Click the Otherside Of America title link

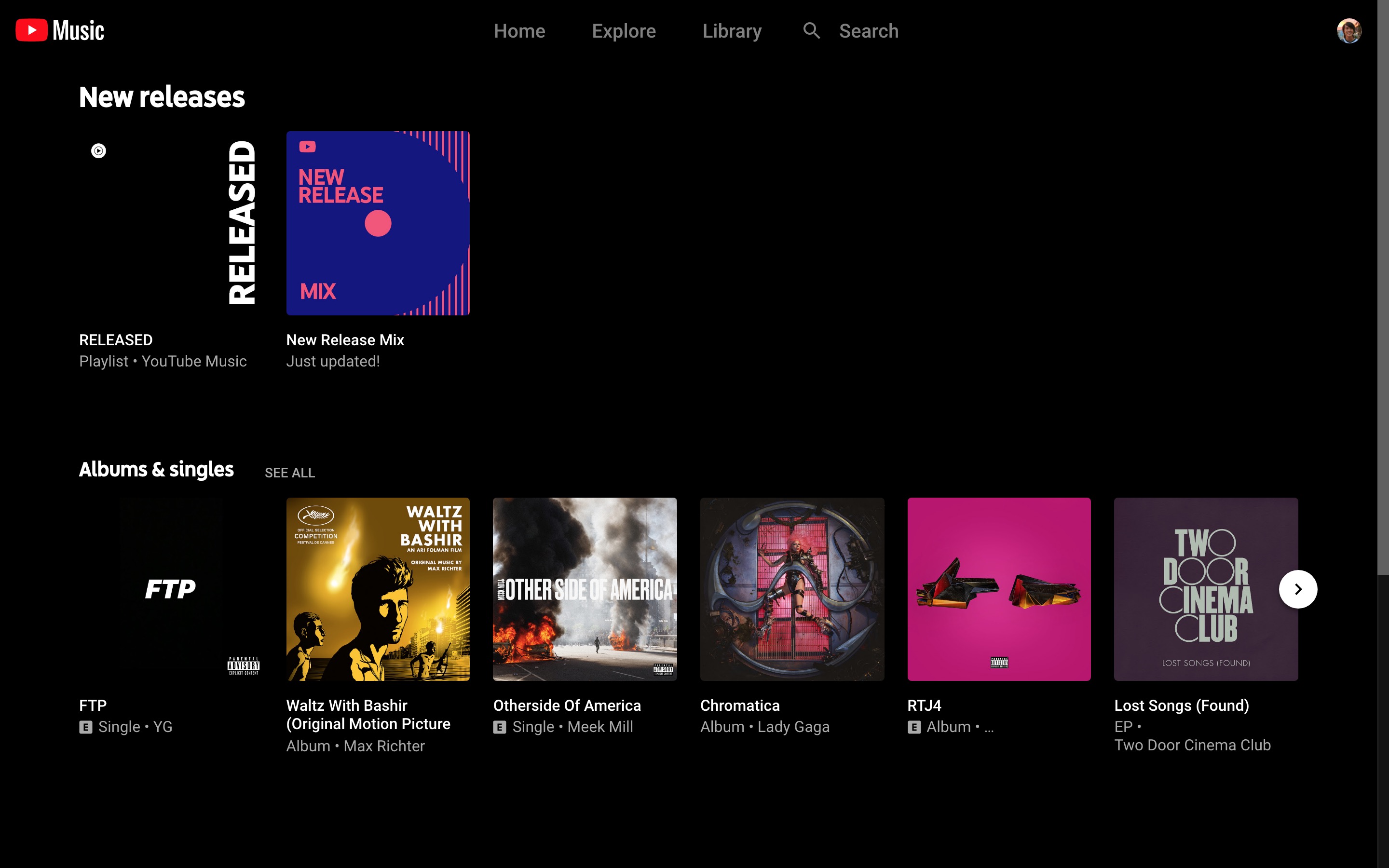(x=568, y=705)
